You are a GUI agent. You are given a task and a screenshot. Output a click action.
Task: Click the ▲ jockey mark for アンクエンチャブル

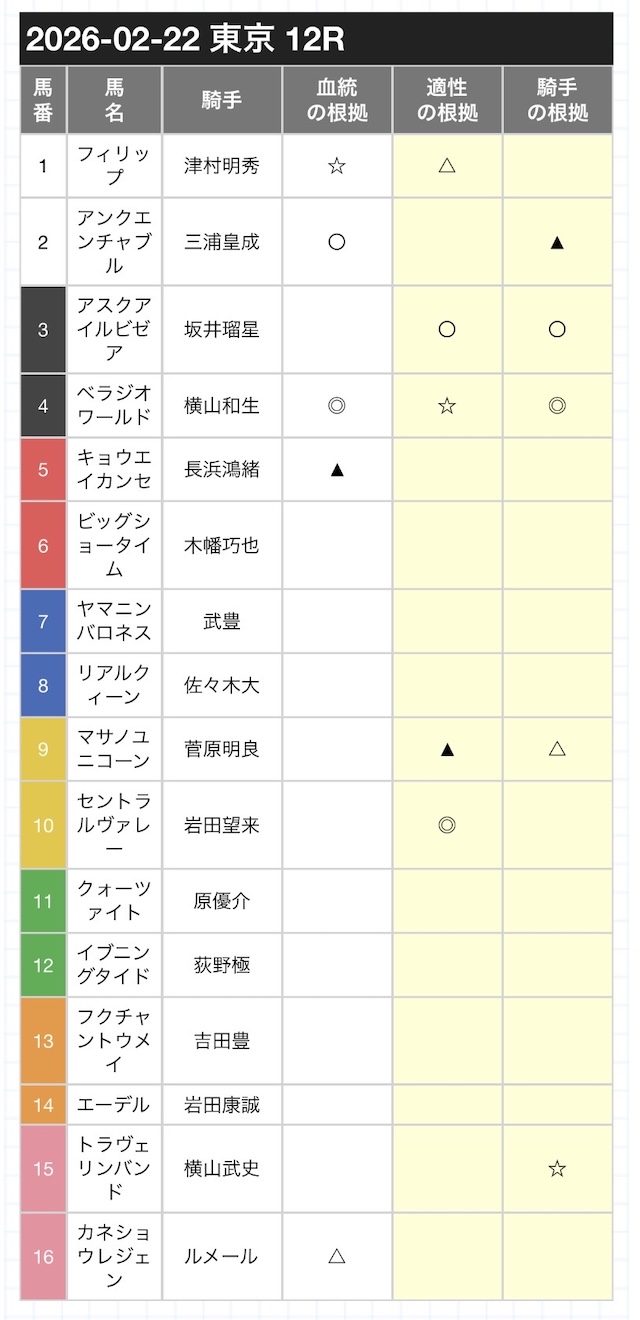pos(557,242)
